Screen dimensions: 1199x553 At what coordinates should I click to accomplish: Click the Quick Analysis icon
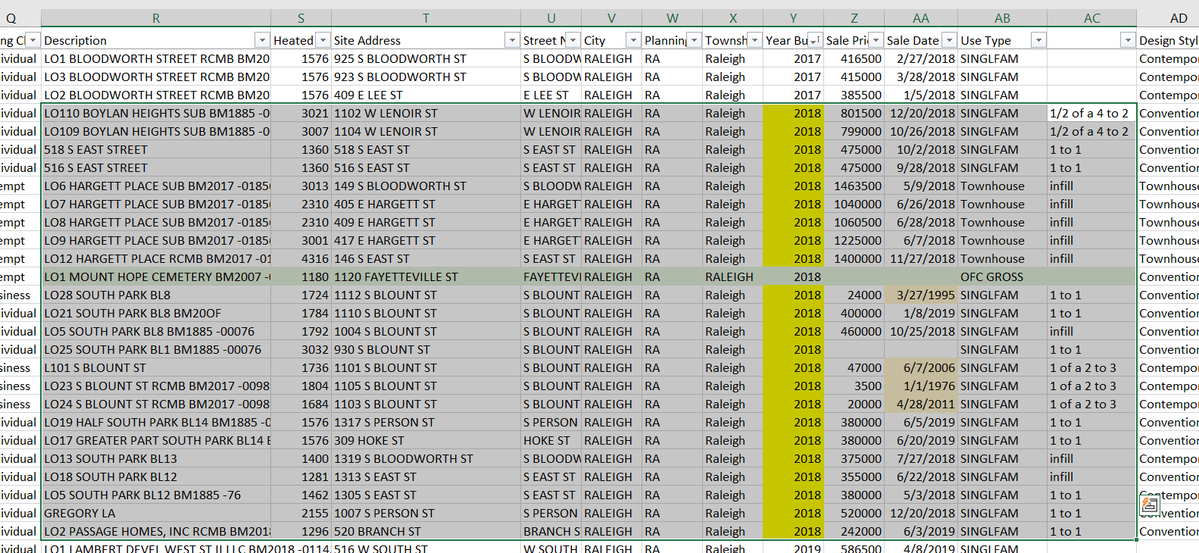click(1149, 507)
